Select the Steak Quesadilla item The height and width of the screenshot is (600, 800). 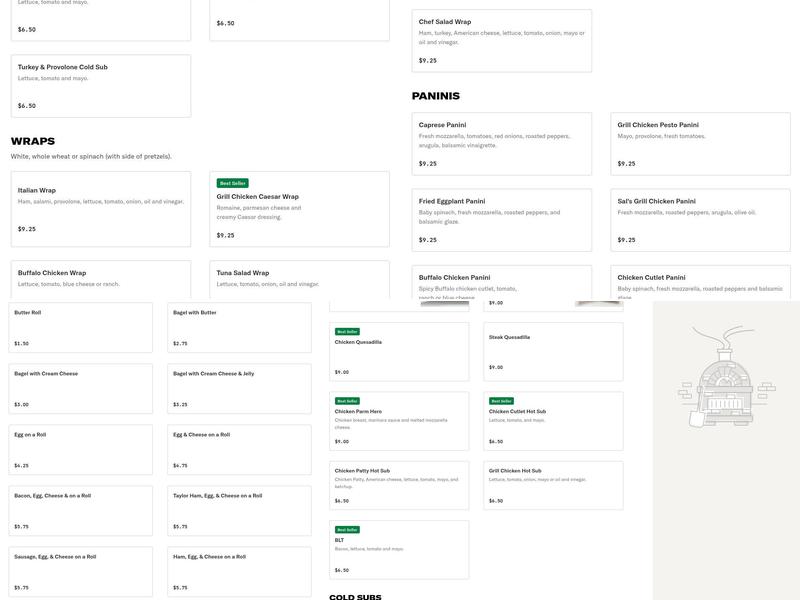coord(553,351)
